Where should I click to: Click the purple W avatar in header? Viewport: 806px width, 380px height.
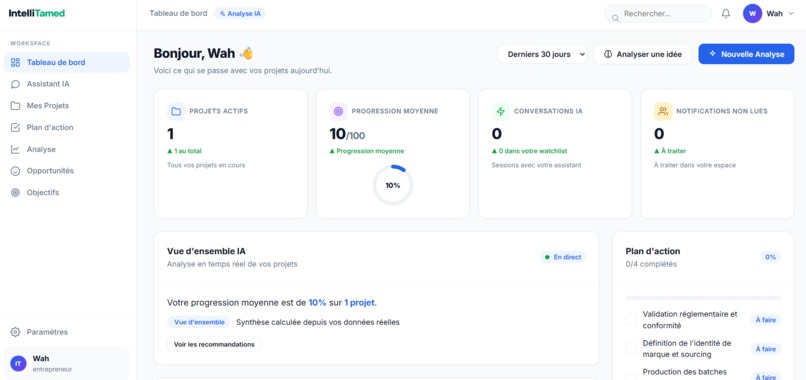tap(753, 14)
